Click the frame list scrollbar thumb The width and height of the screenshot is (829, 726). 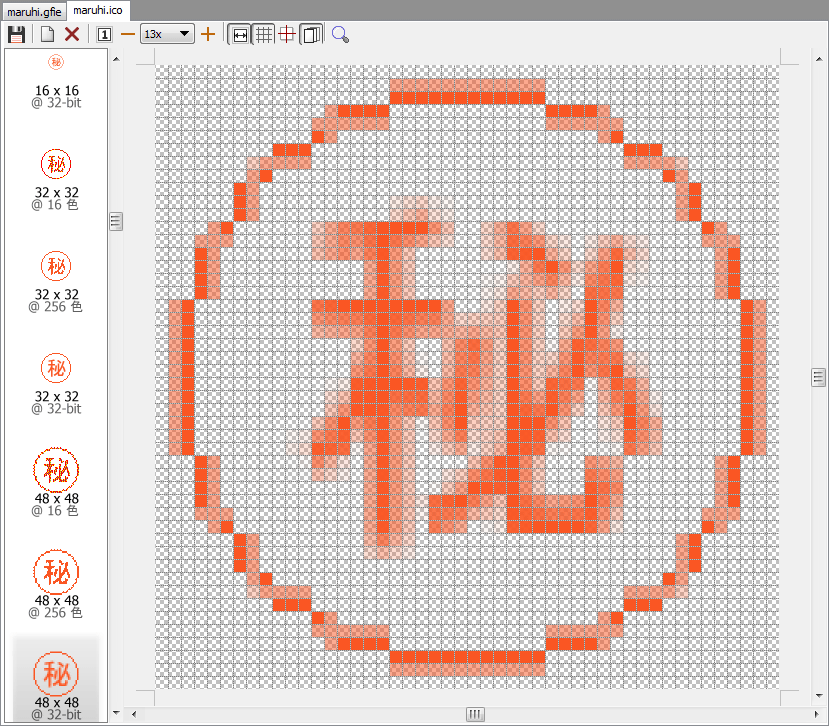(x=116, y=222)
